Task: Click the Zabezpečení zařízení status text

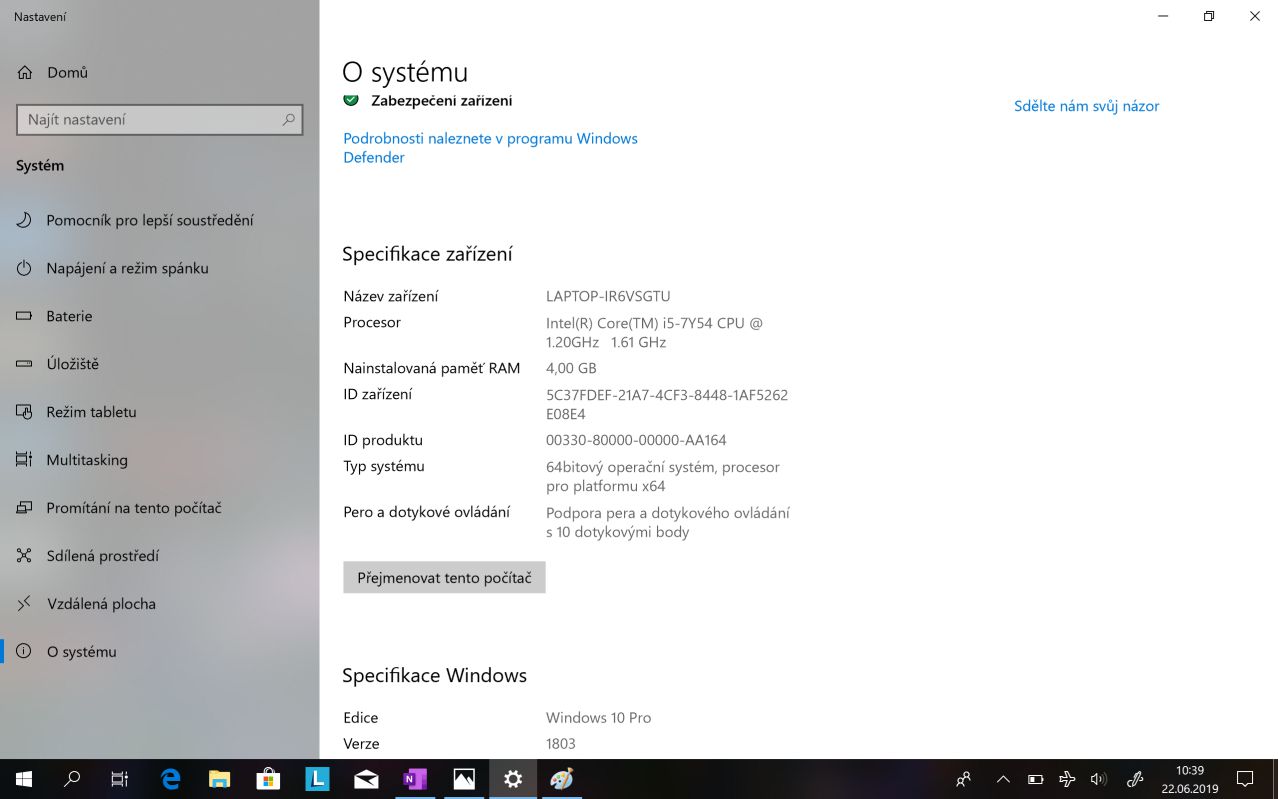Action: [442, 101]
